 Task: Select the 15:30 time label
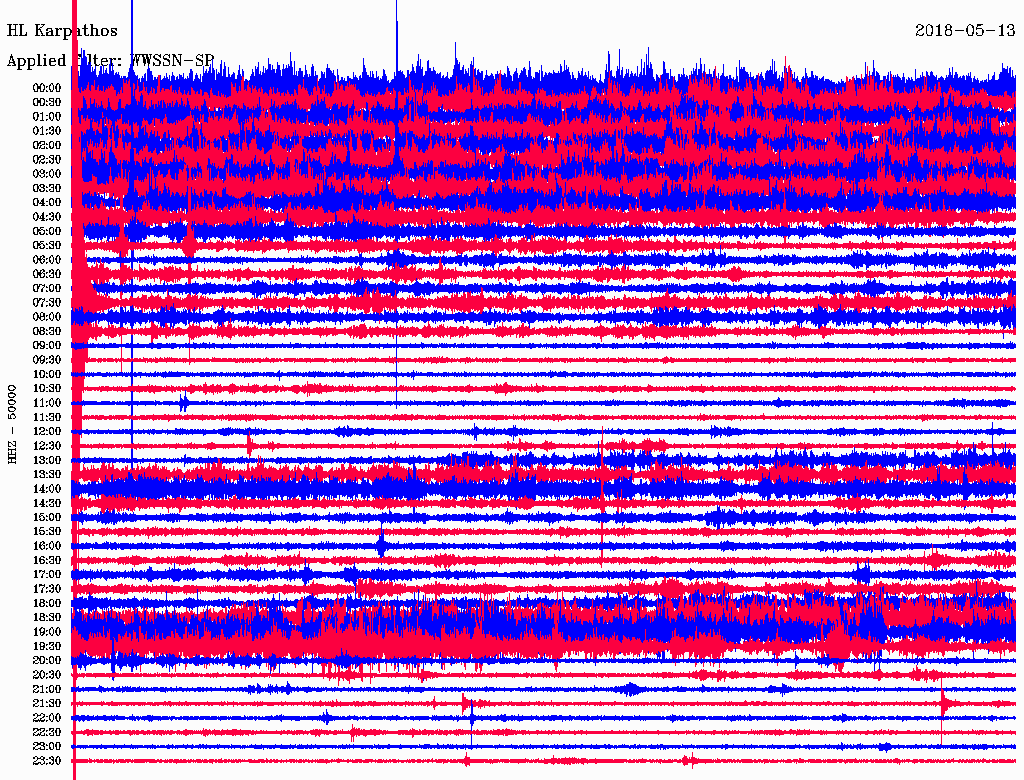[x=46, y=532]
